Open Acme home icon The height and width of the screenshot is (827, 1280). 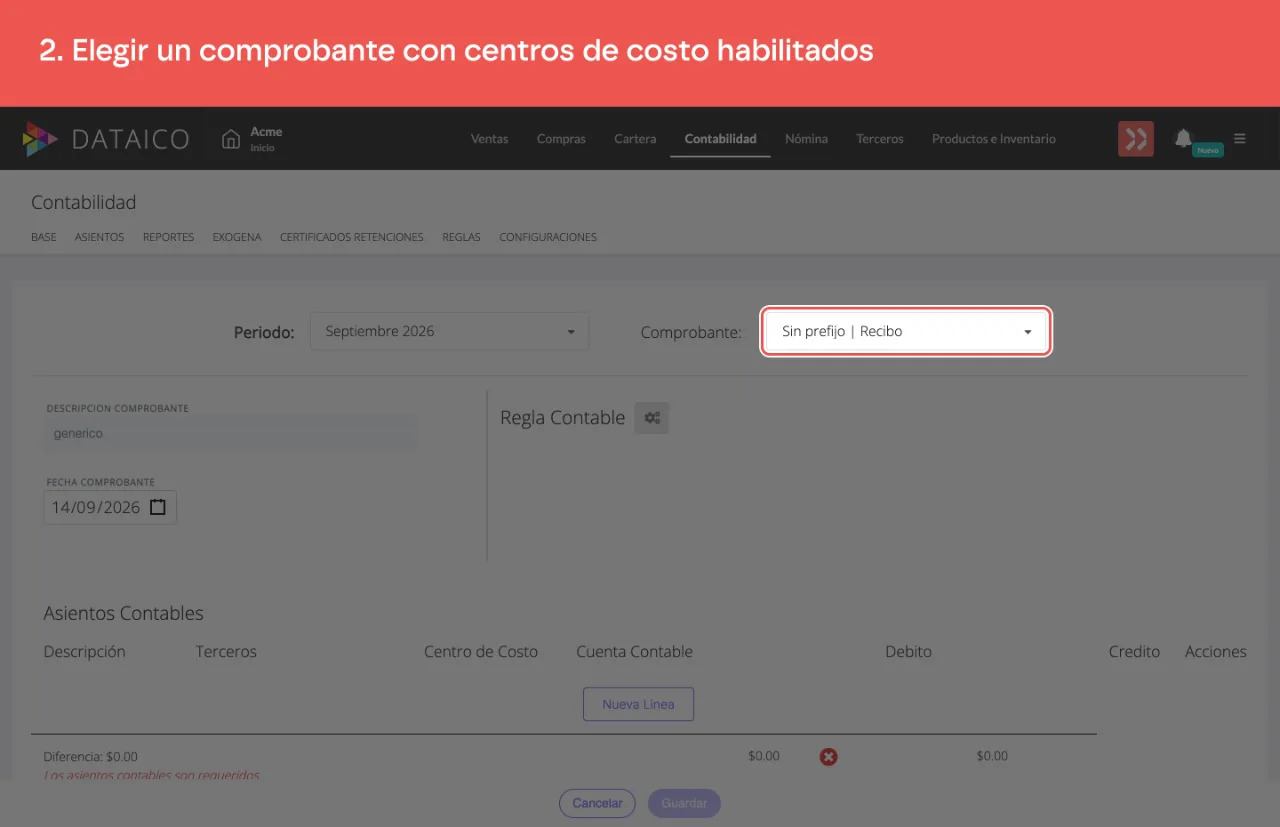(x=231, y=138)
